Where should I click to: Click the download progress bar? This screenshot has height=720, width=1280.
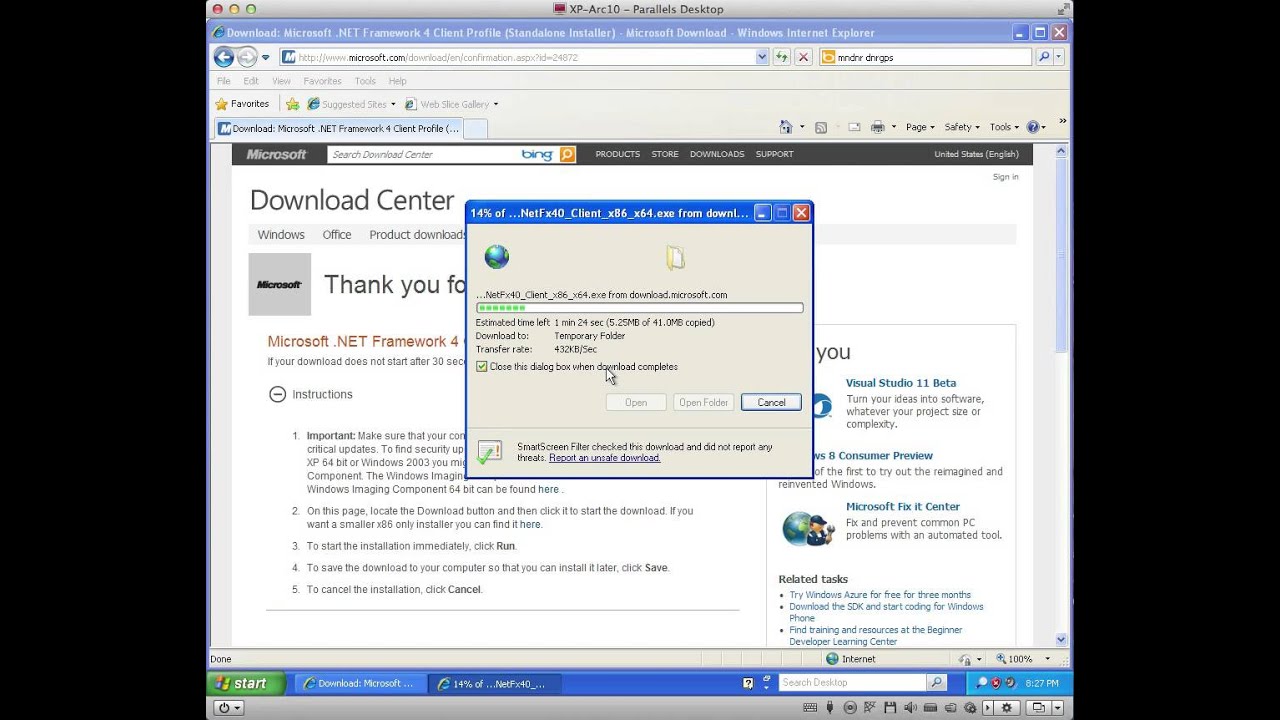[639, 308]
